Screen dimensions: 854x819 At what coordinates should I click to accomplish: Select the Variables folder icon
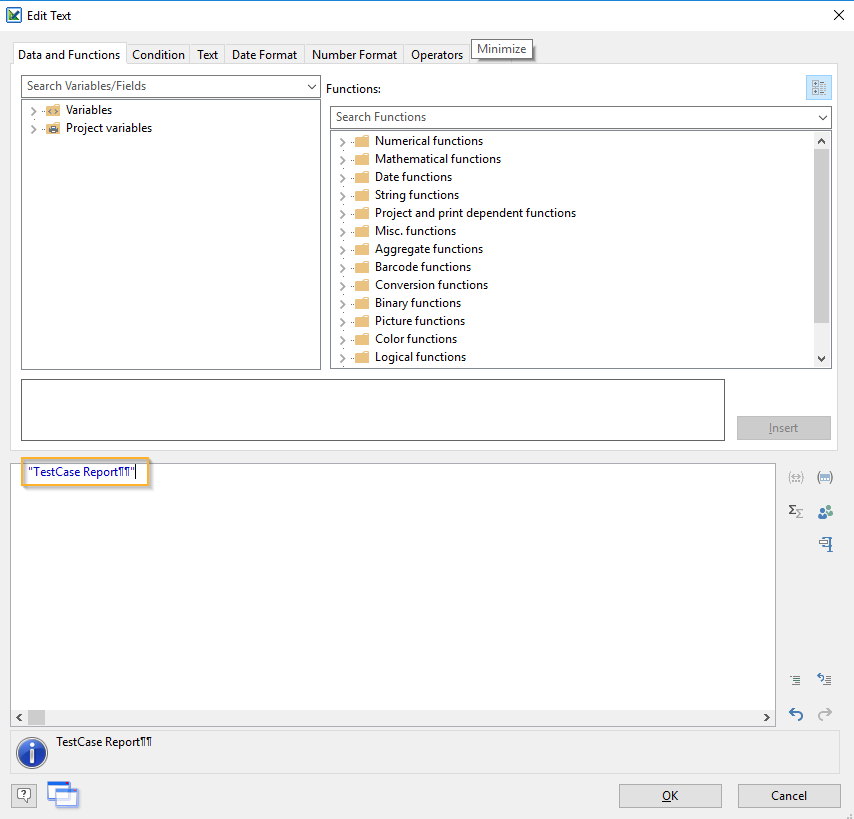point(53,111)
